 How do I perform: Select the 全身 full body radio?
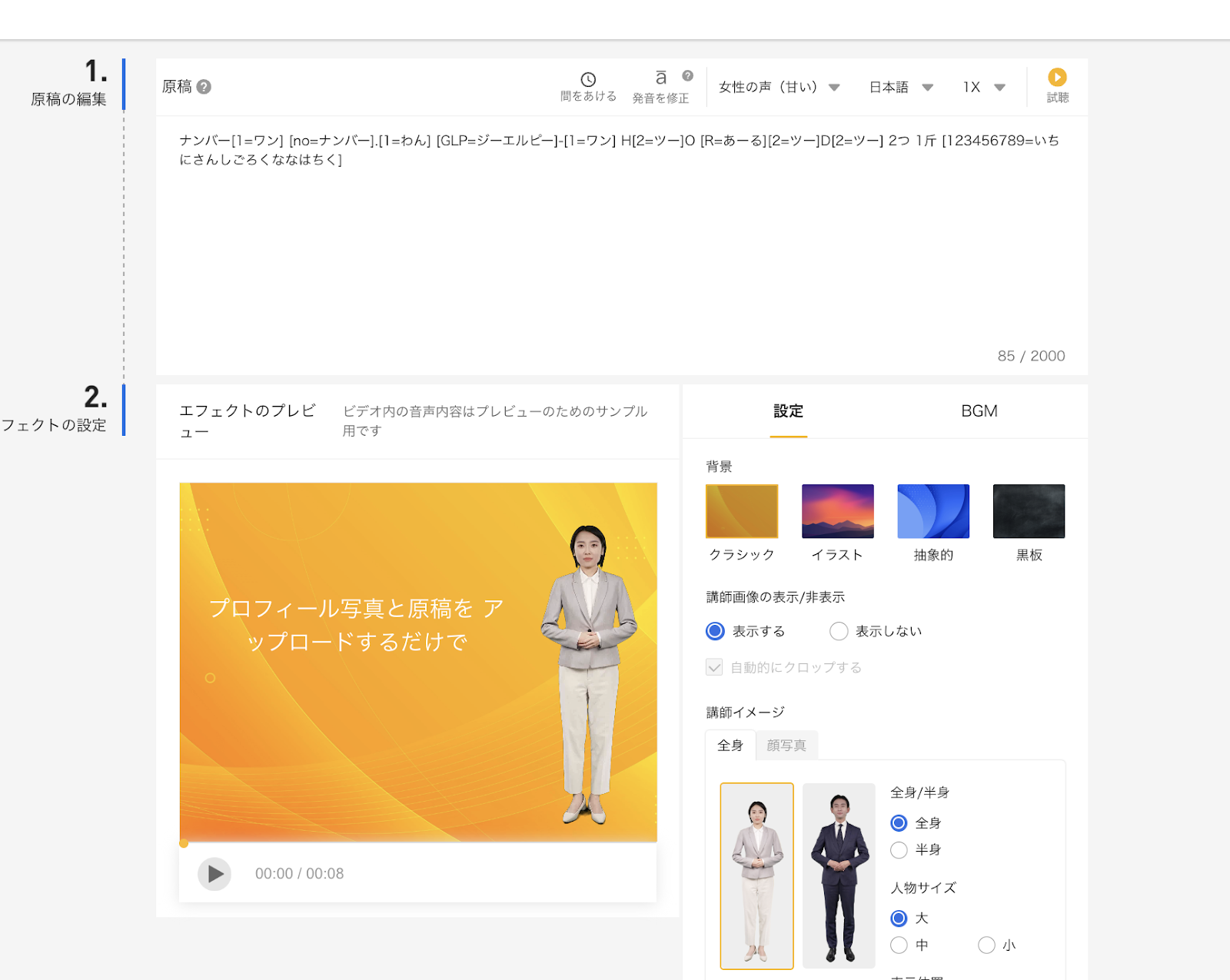(x=899, y=823)
